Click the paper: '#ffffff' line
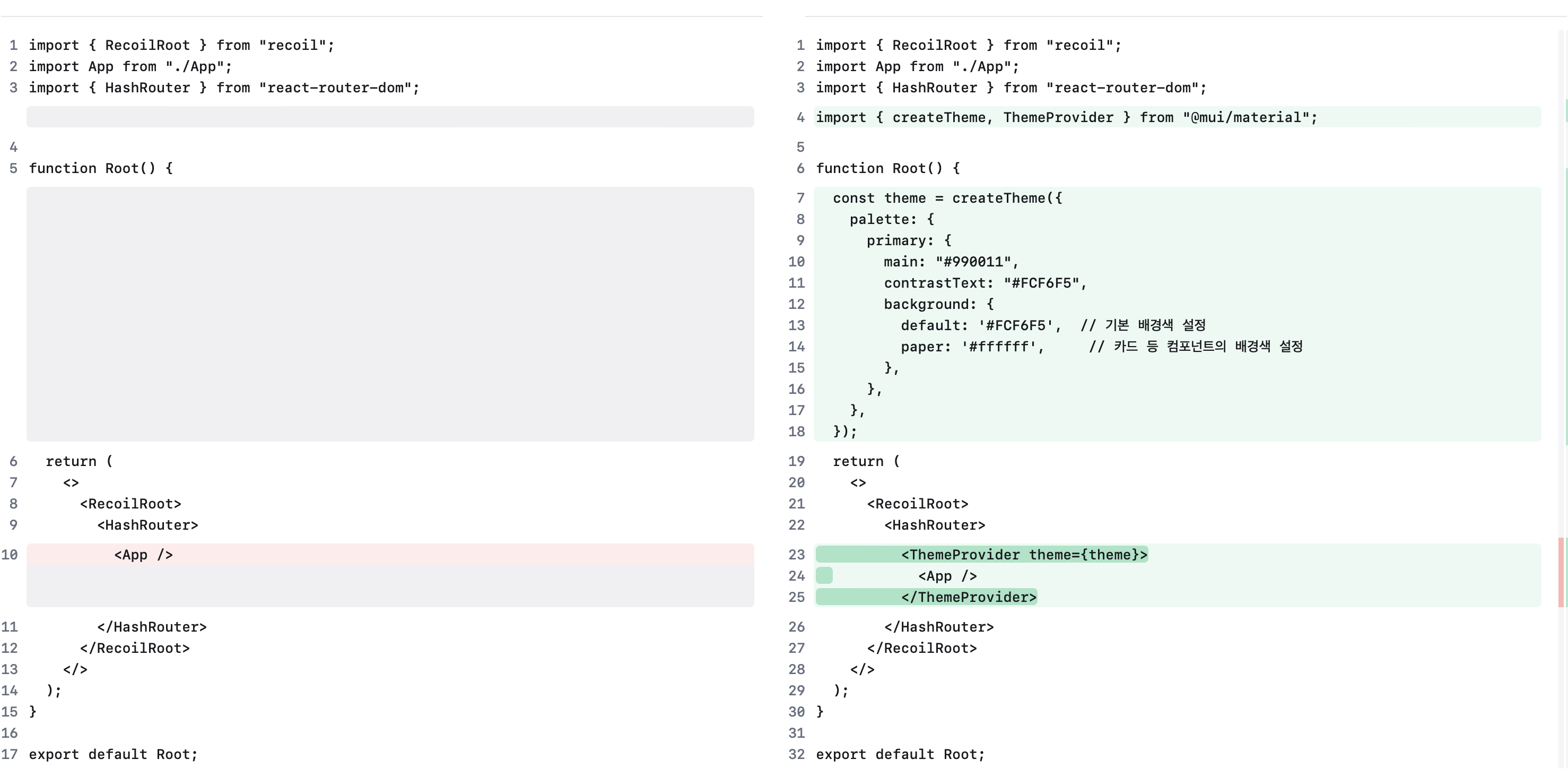 tap(972, 347)
